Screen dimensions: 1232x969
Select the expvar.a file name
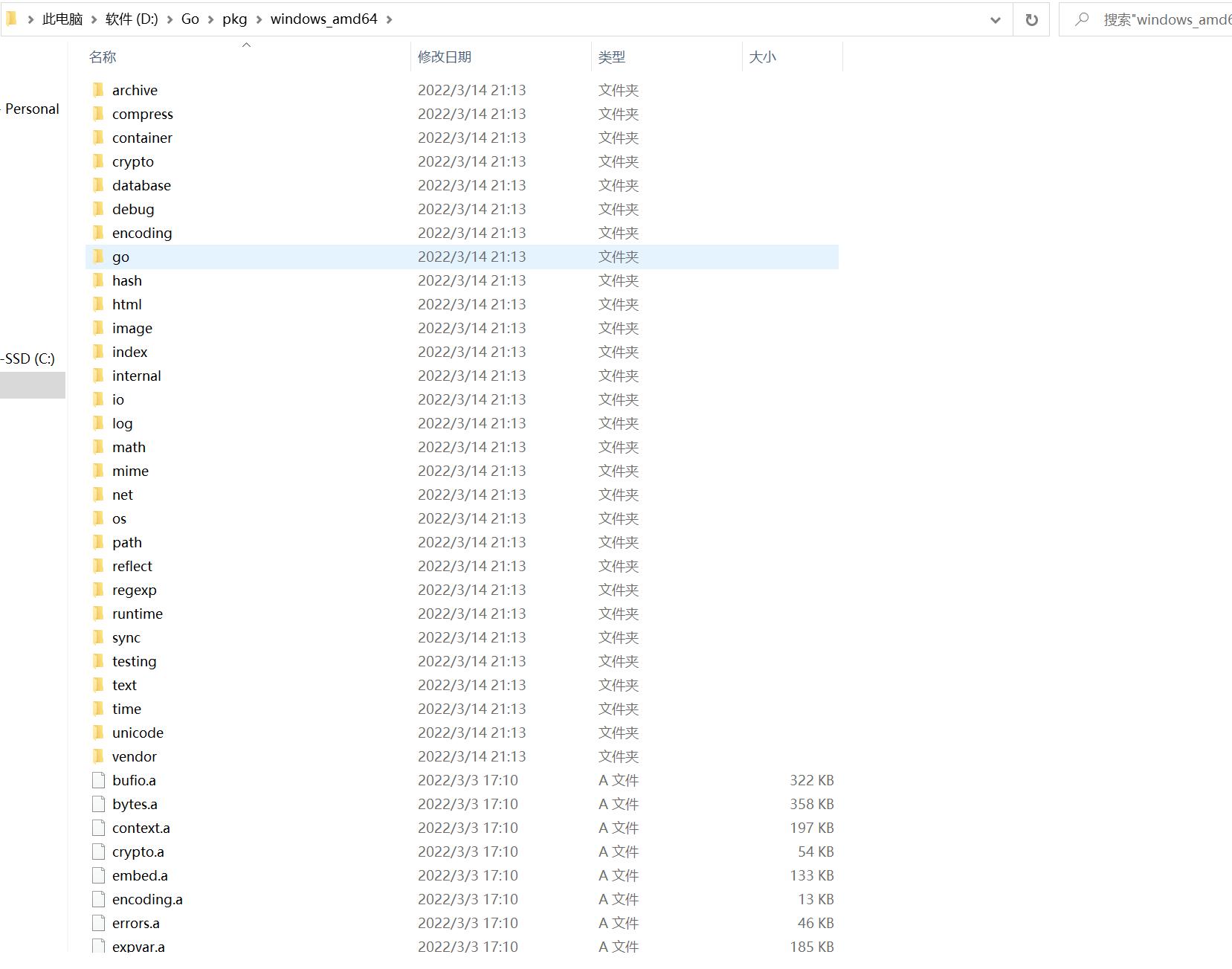tap(139, 947)
